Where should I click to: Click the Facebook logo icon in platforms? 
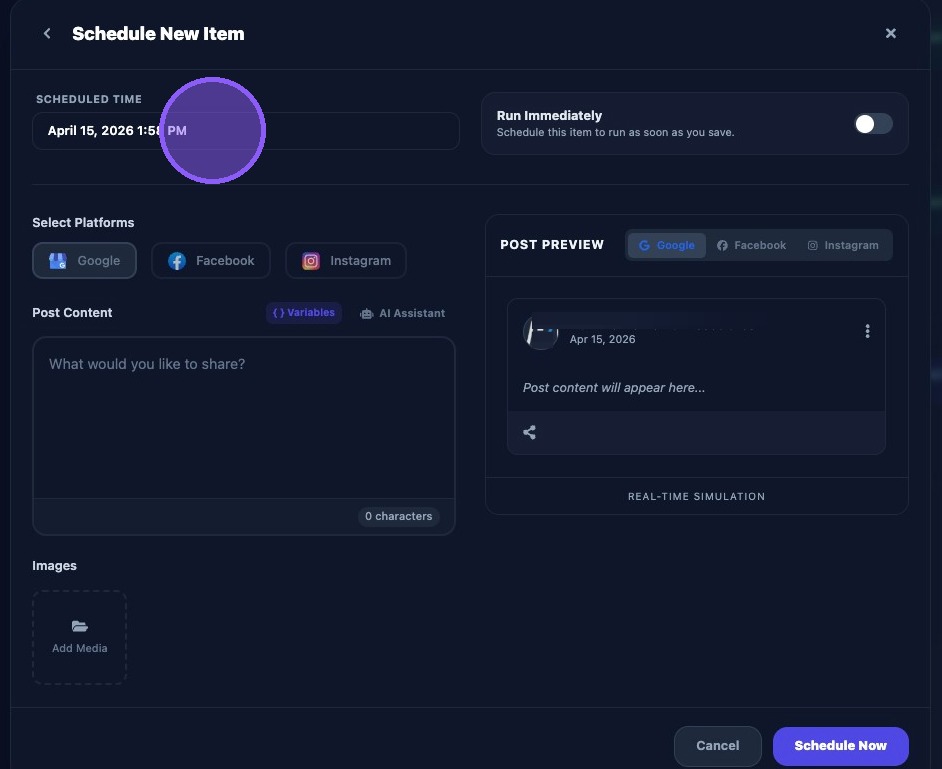click(x=177, y=261)
